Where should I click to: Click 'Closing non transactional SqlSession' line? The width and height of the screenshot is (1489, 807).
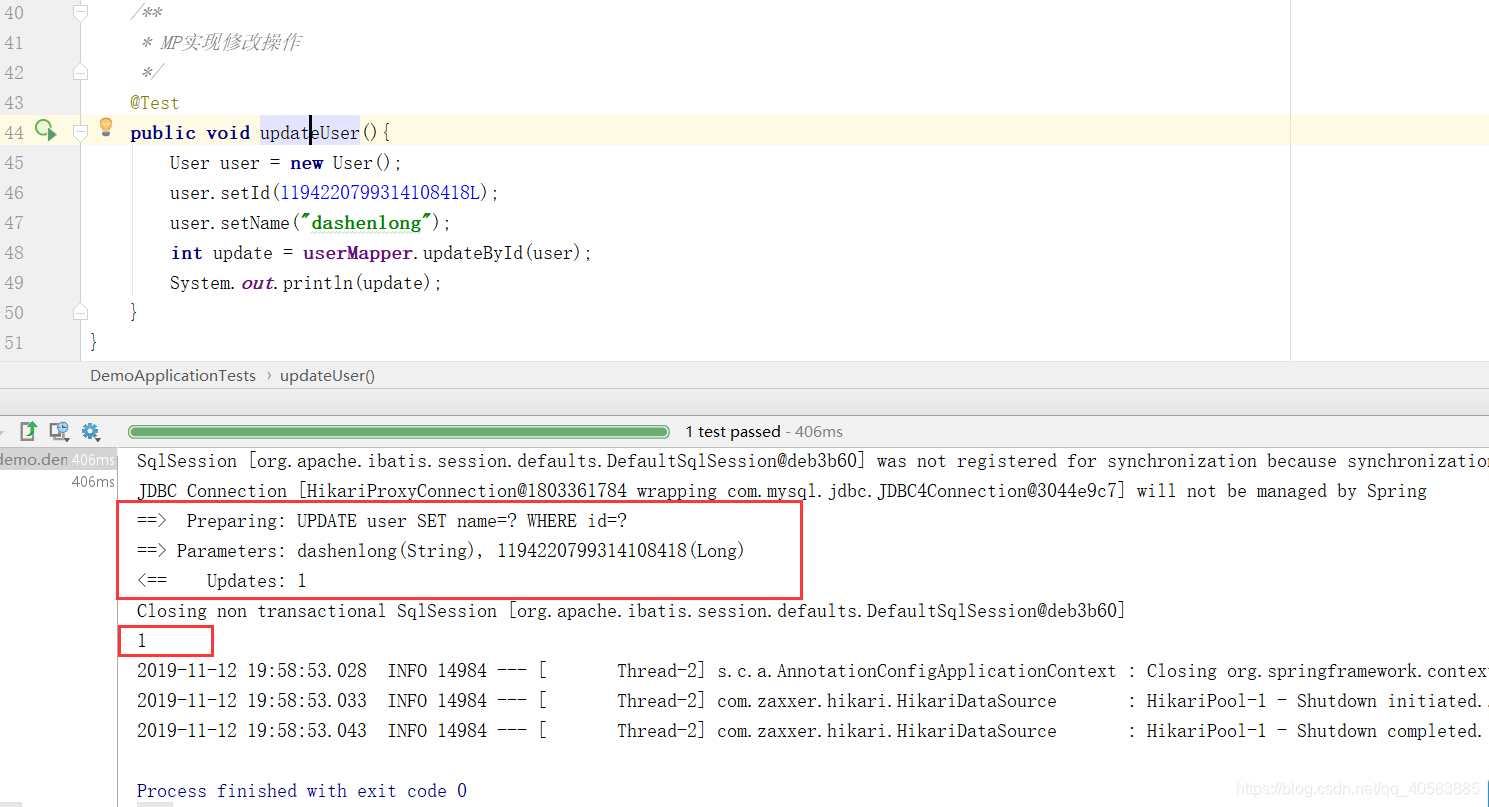pyautogui.click(x=631, y=611)
